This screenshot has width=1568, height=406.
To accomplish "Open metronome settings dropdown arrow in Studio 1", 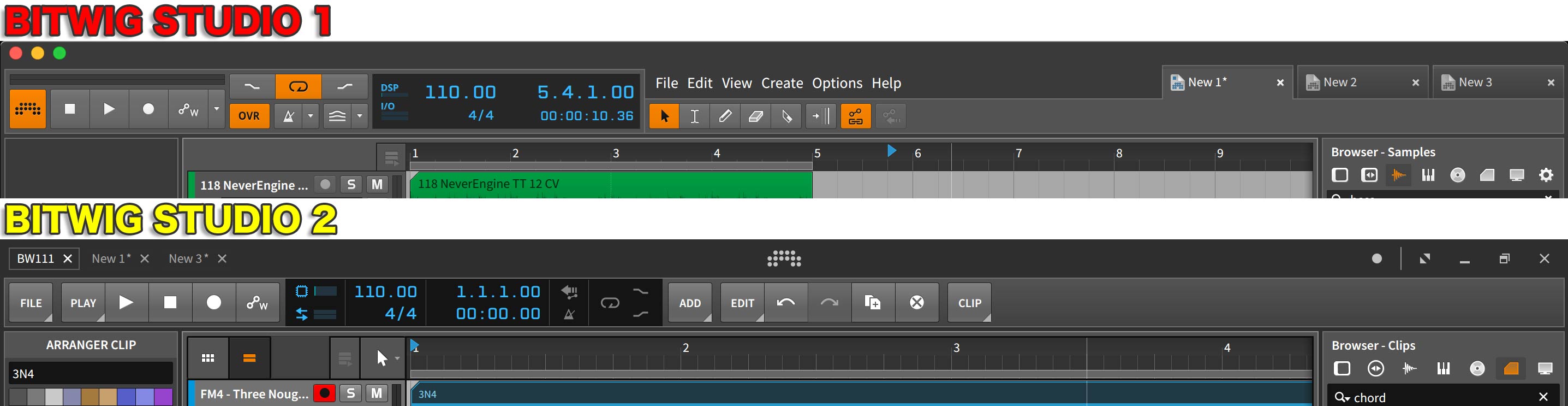I will click(x=311, y=116).
